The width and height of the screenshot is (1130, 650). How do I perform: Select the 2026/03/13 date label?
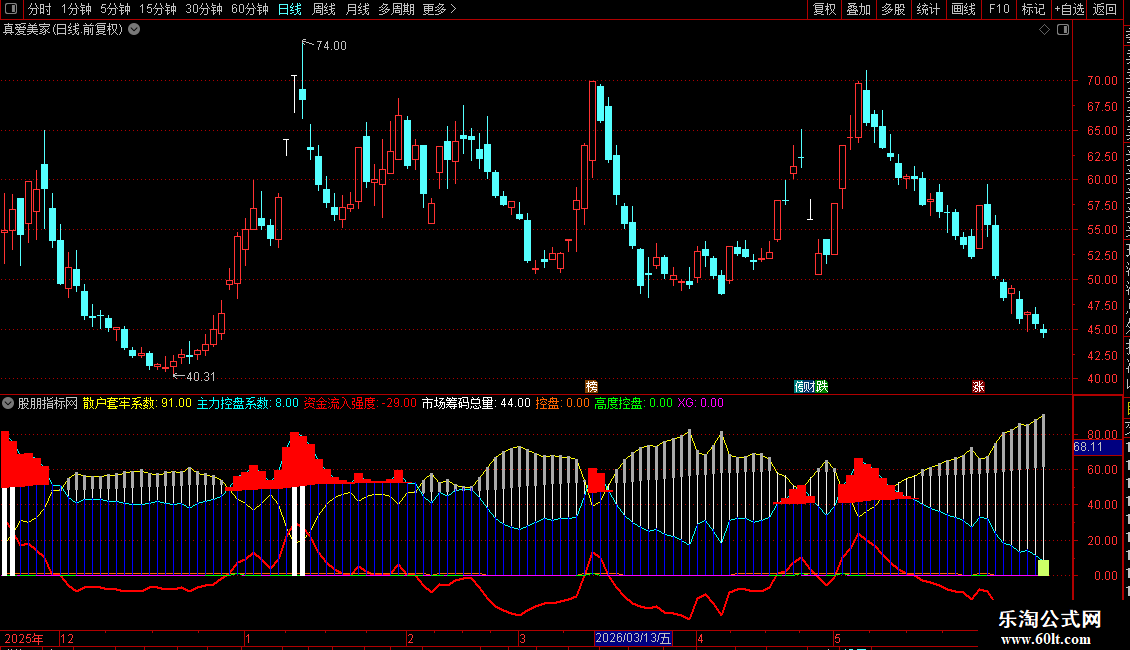tap(633, 638)
